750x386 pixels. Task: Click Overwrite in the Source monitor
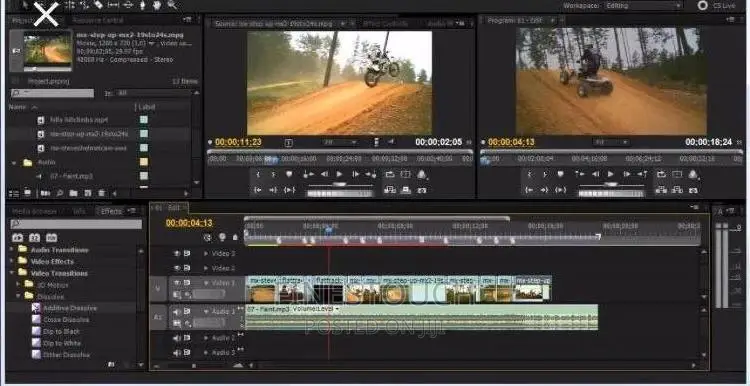coord(406,190)
